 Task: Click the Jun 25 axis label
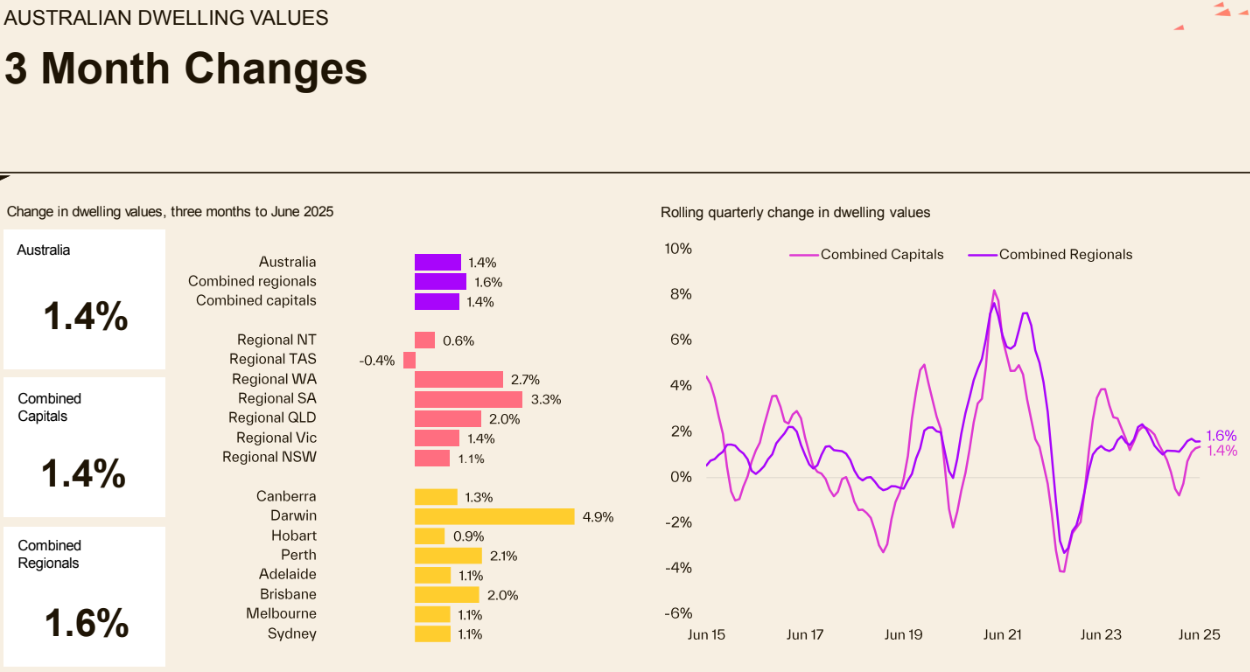[1199, 635]
